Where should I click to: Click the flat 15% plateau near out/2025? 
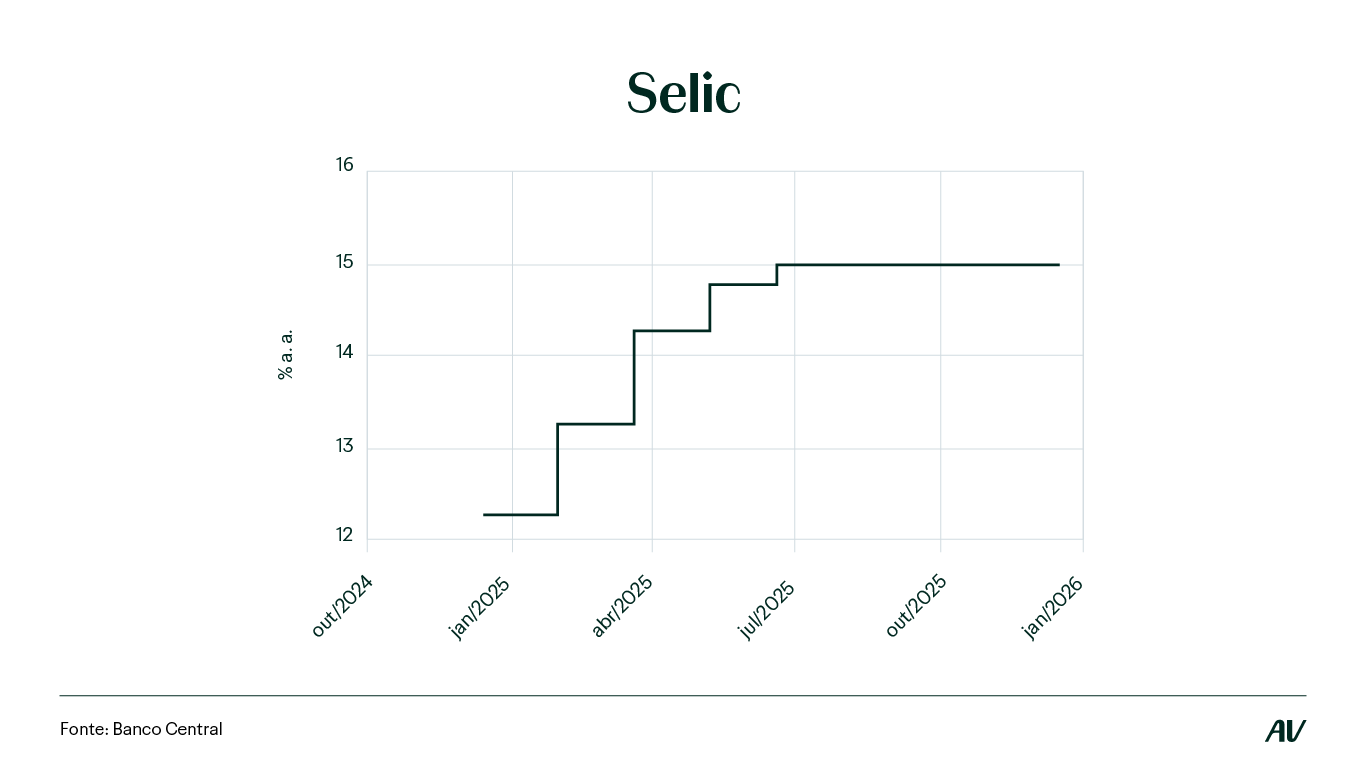click(x=940, y=265)
